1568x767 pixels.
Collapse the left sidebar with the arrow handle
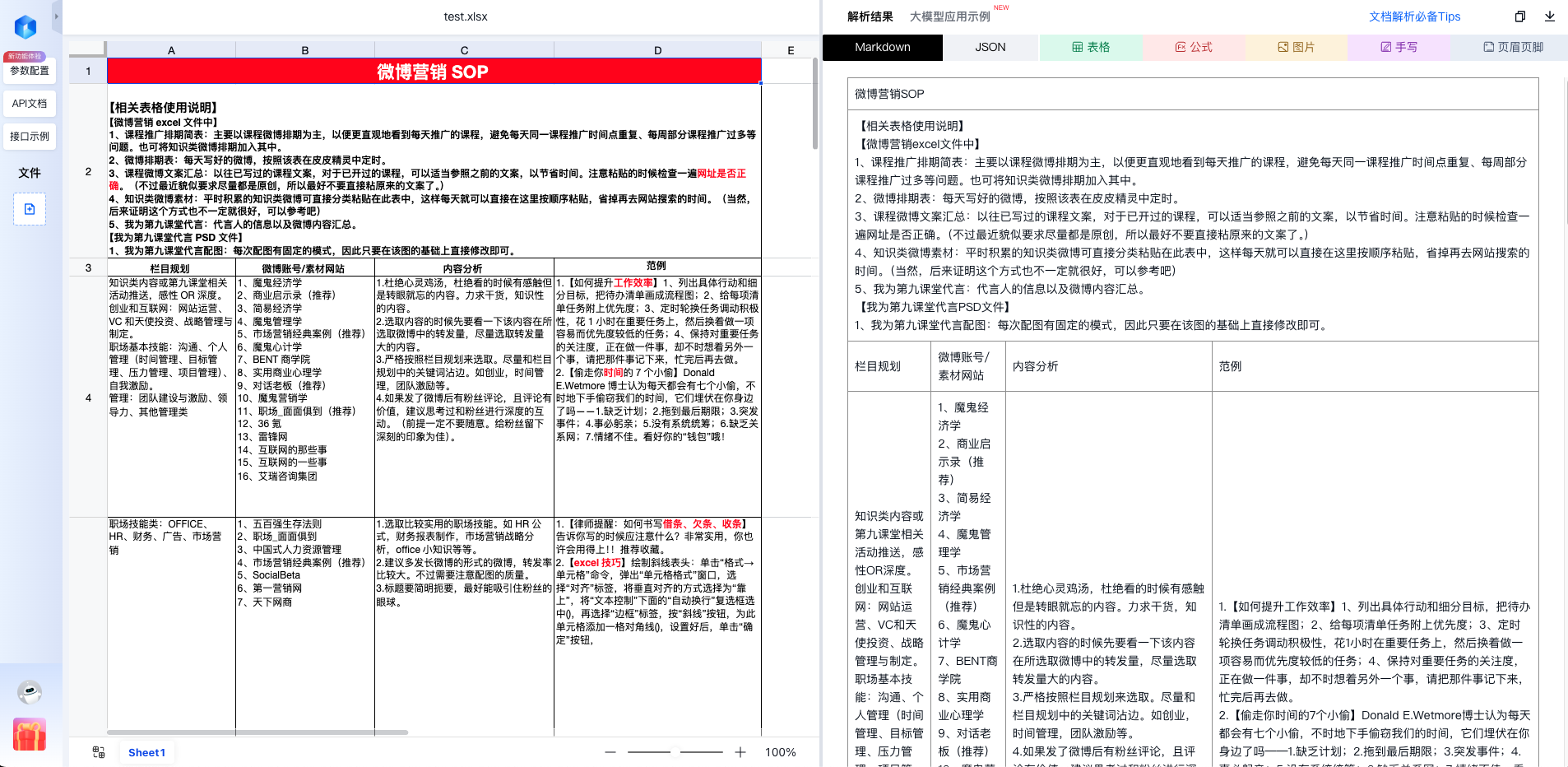[57, 16]
